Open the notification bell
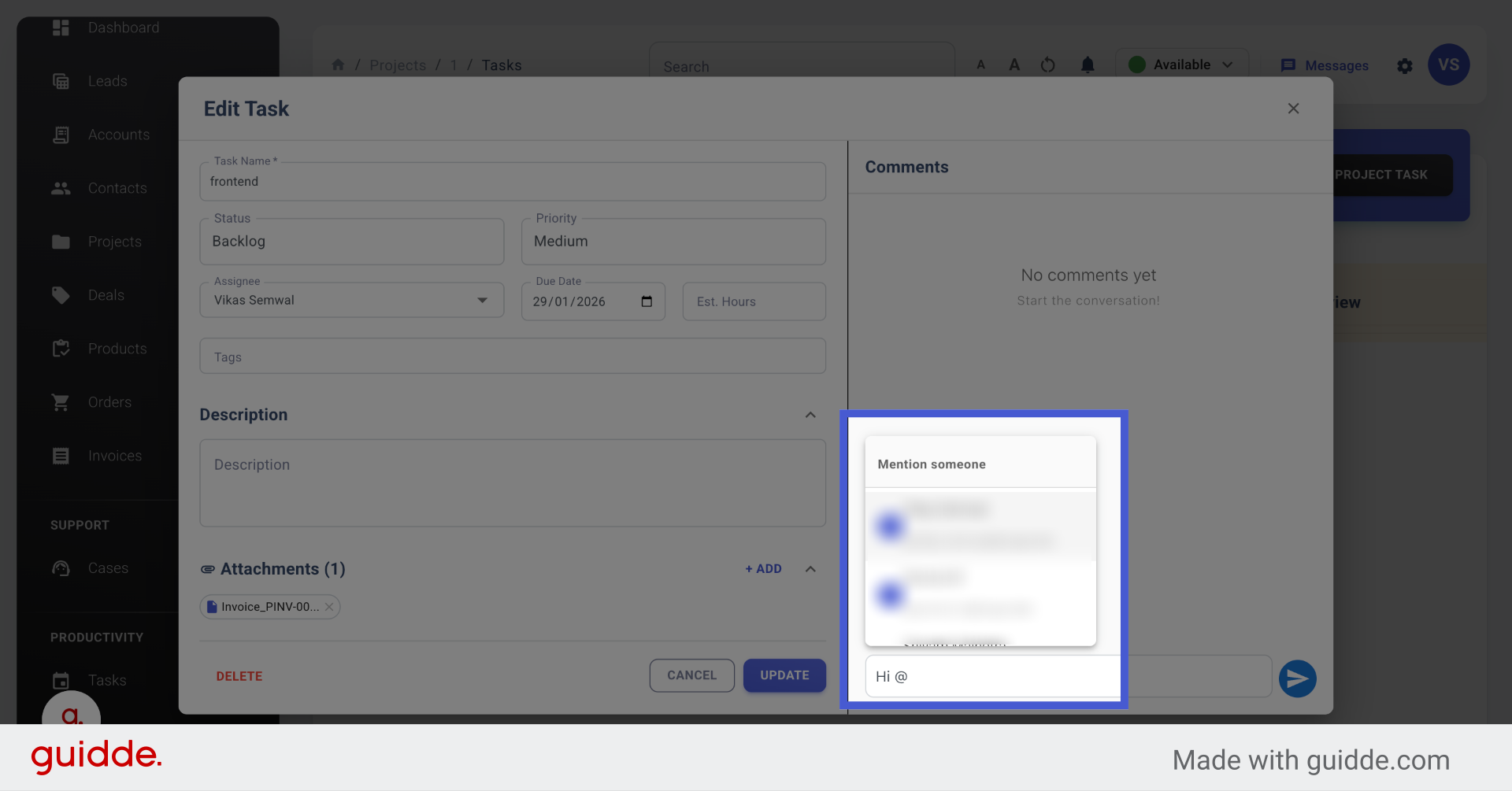This screenshot has height=791, width=1512. click(x=1088, y=65)
